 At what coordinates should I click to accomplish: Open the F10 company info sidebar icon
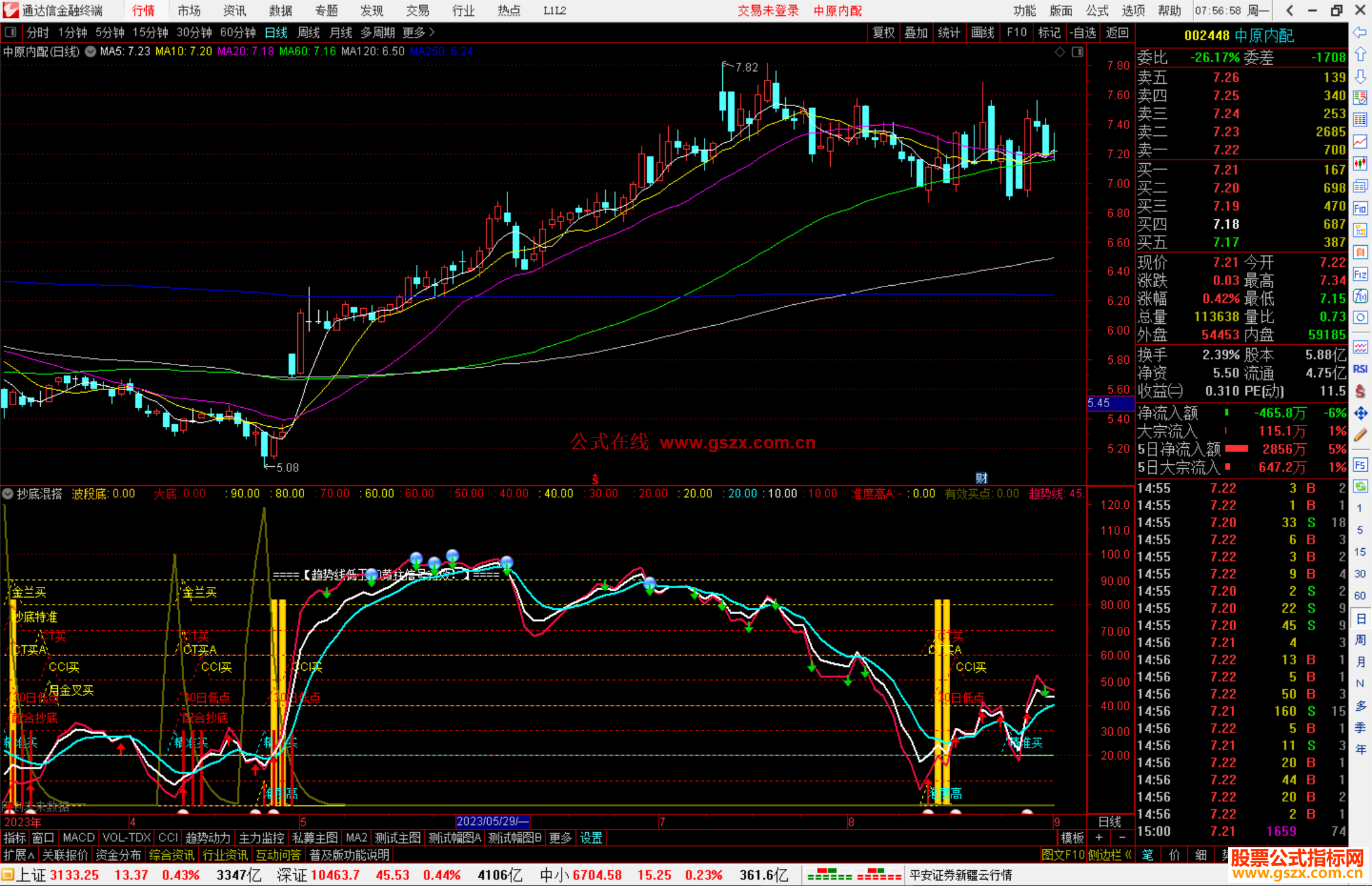(1360, 208)
